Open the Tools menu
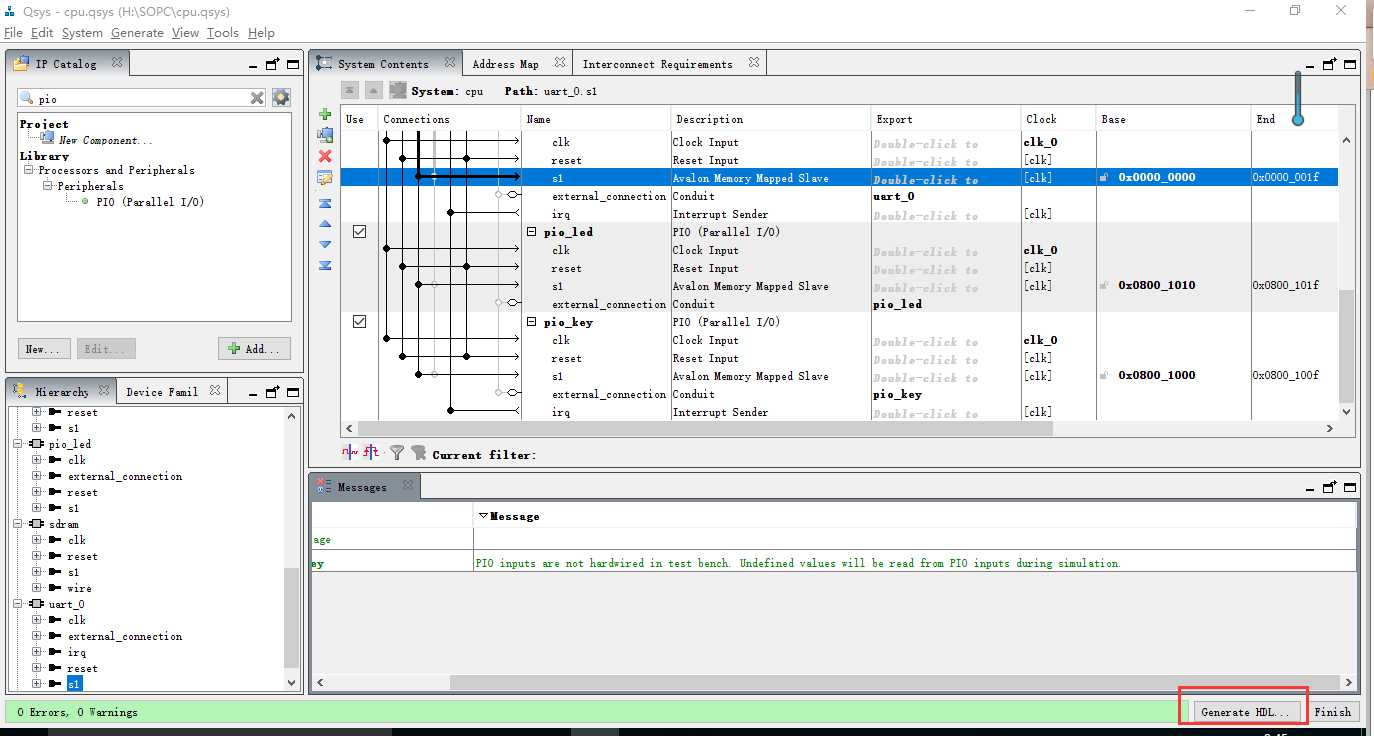Screen dimensions: 1374x736 (223, 33)
